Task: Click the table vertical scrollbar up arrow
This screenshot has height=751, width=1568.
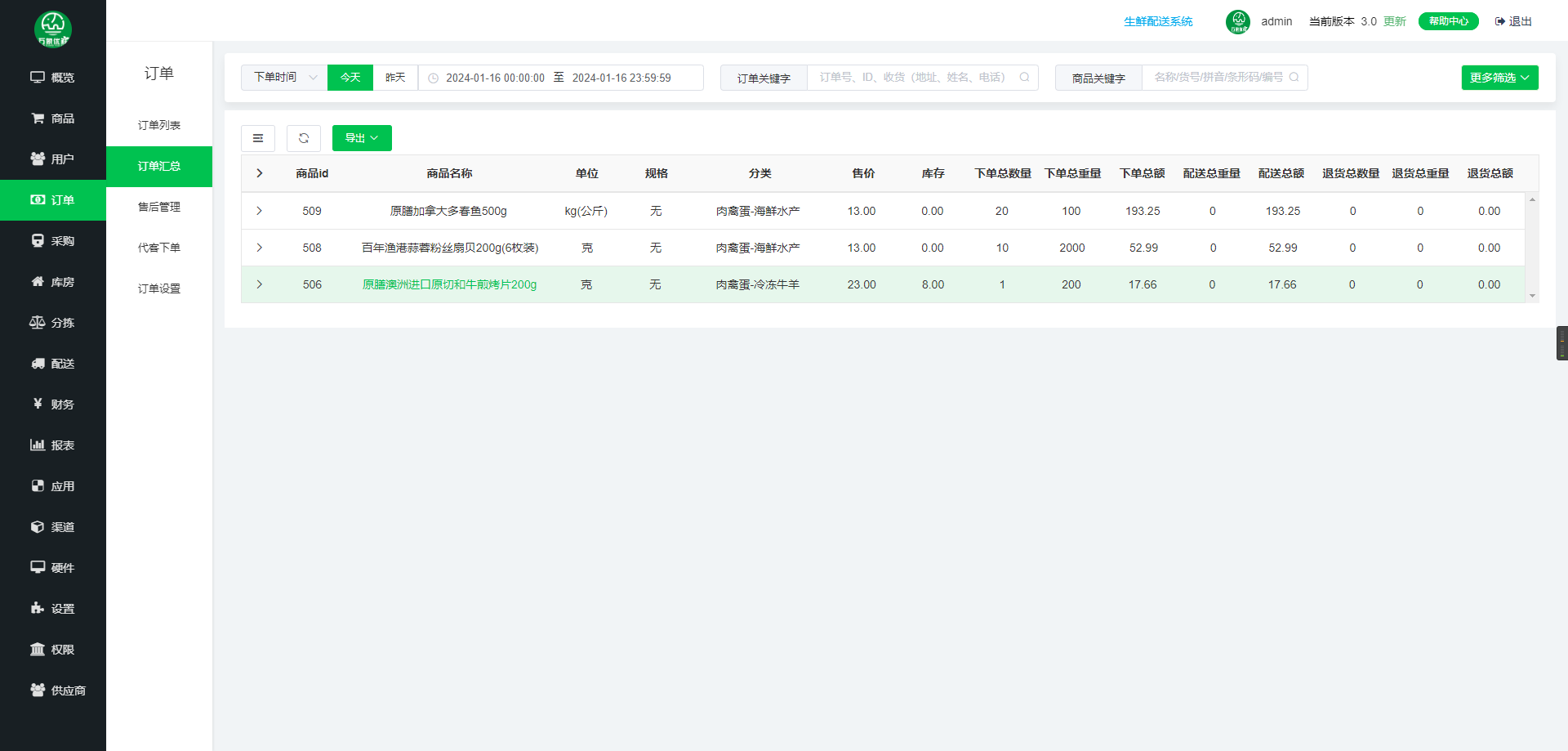Action: (1532, 199)
